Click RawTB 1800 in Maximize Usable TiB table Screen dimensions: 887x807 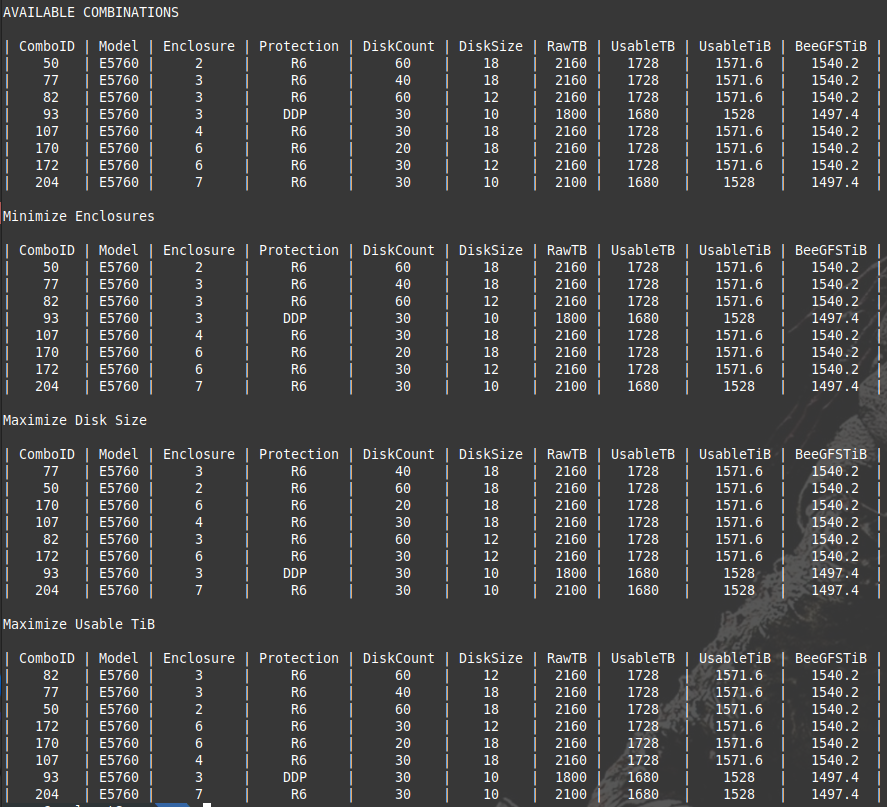coord(571,778)
